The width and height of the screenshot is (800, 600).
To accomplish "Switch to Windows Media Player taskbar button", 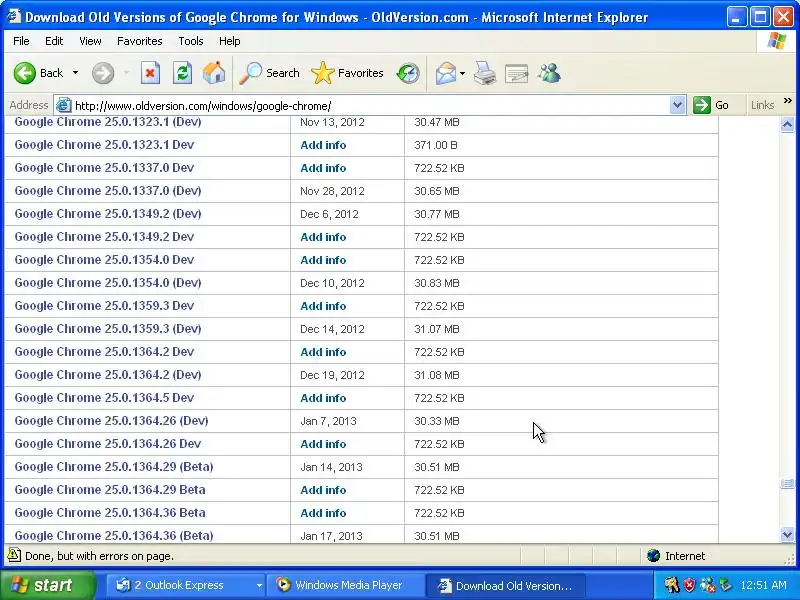I will 346,585.
